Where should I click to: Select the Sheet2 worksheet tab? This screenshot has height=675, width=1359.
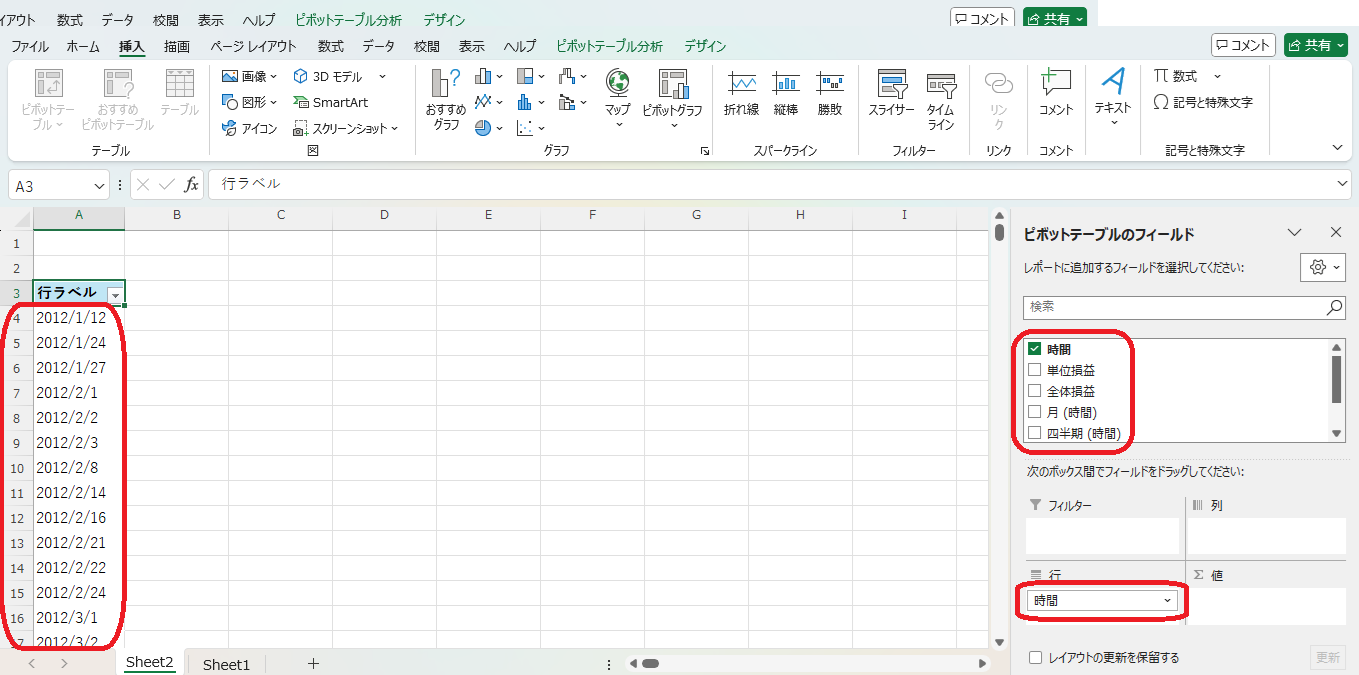pyautogui.click(x=150, y=663)
